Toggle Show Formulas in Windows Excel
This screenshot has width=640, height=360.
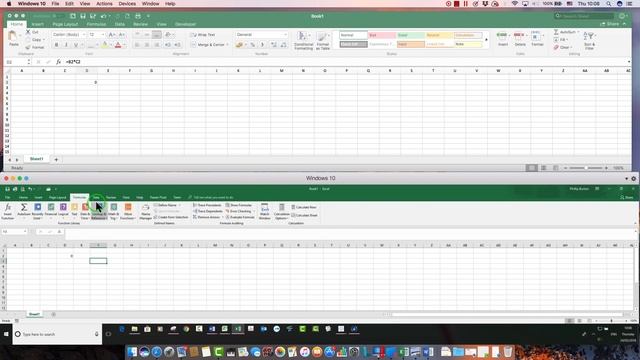click(239, 205)
